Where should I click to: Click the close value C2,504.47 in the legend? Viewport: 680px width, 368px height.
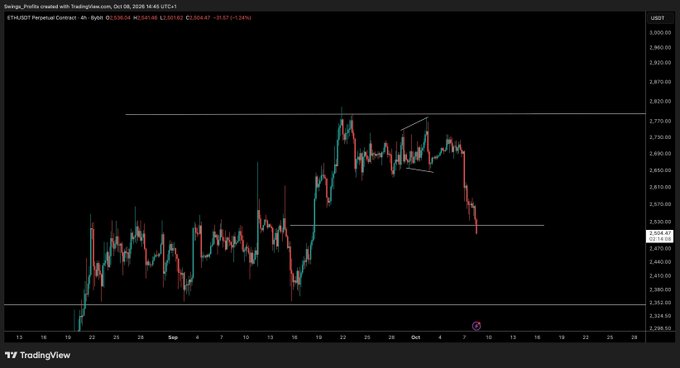198,18
